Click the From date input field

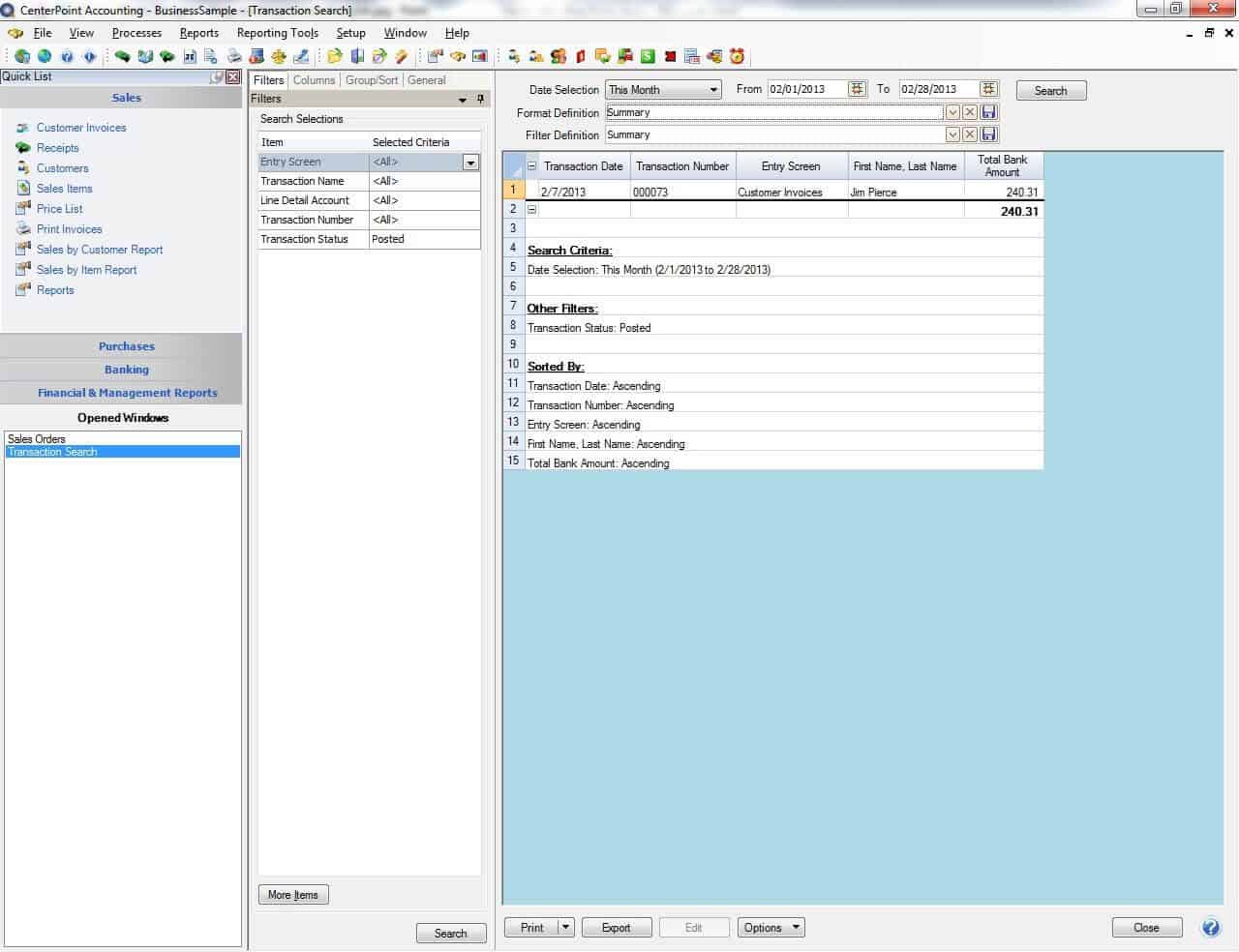[806, 89]
